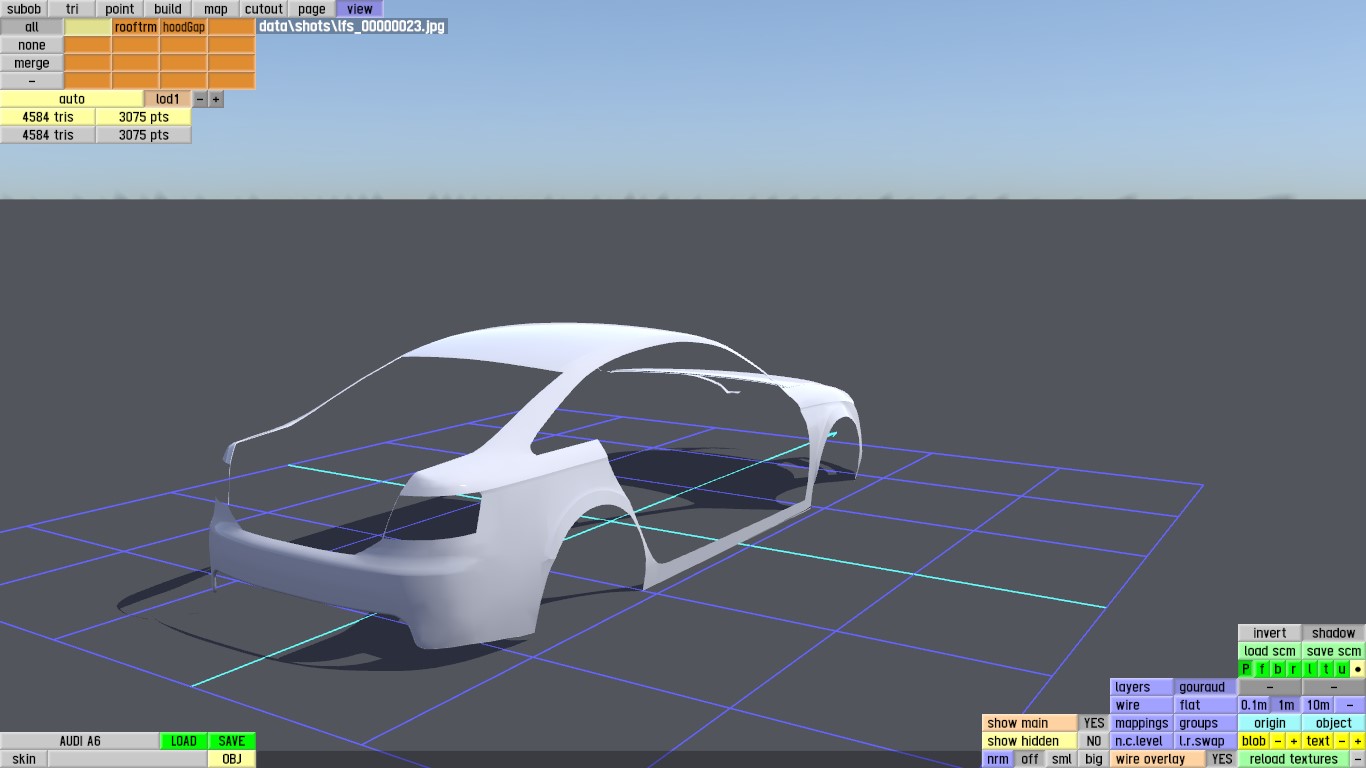Toggle show main YES value
Viewport: 1366px width, 768px height.
(1094, 723)
